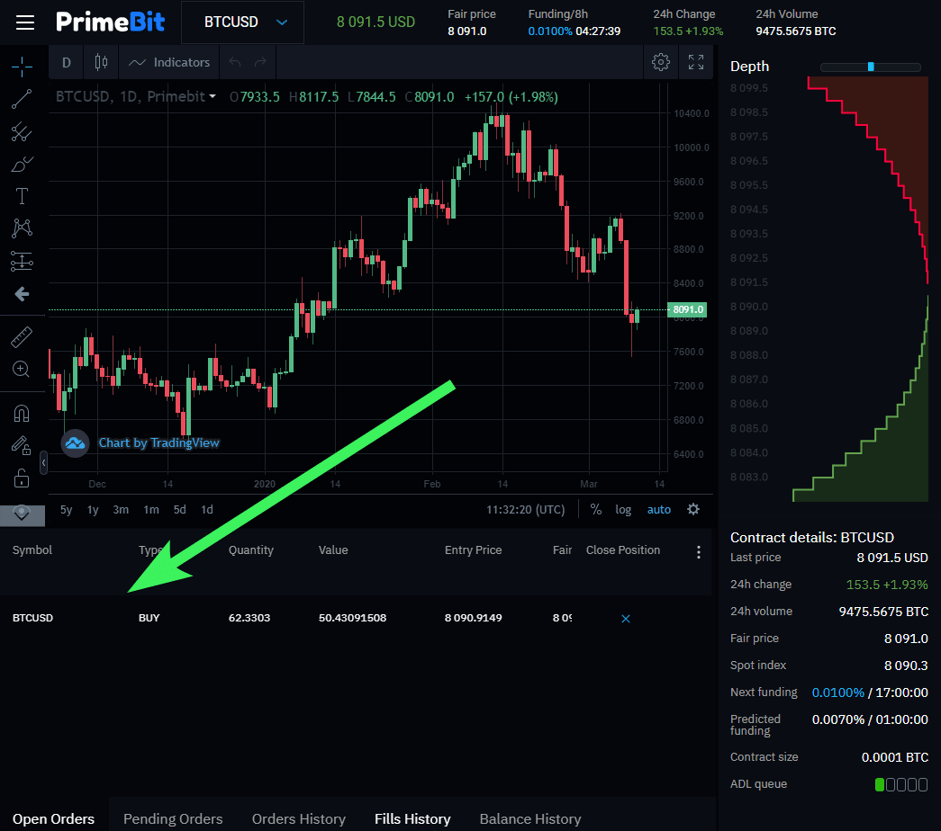Set chart range to 1m

tap(151, 509)
